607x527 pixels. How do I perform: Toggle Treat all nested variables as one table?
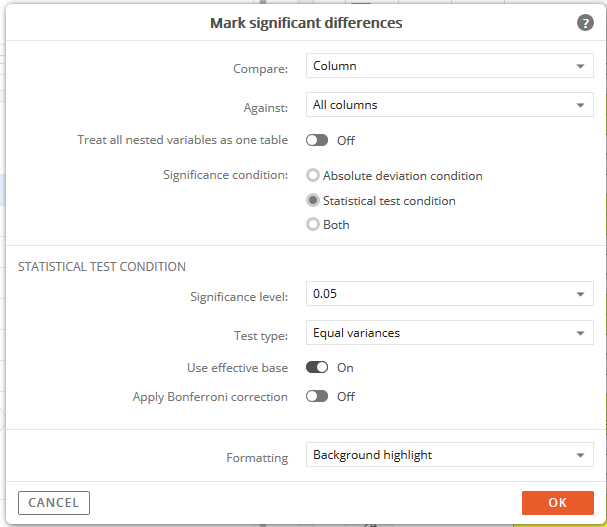coord(317,140)
